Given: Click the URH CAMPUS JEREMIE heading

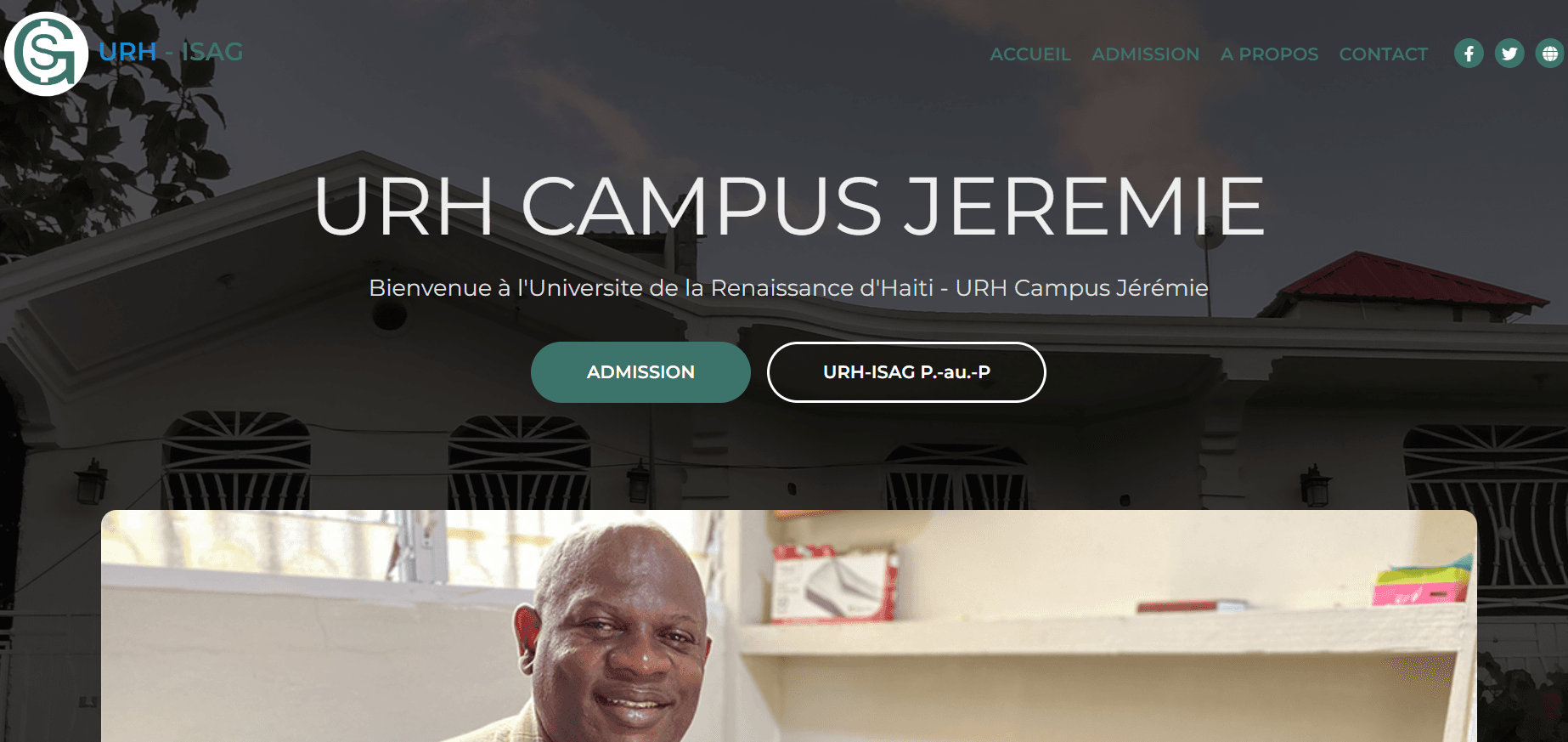Looking at the screenshot, I should (x=790, y=206).
